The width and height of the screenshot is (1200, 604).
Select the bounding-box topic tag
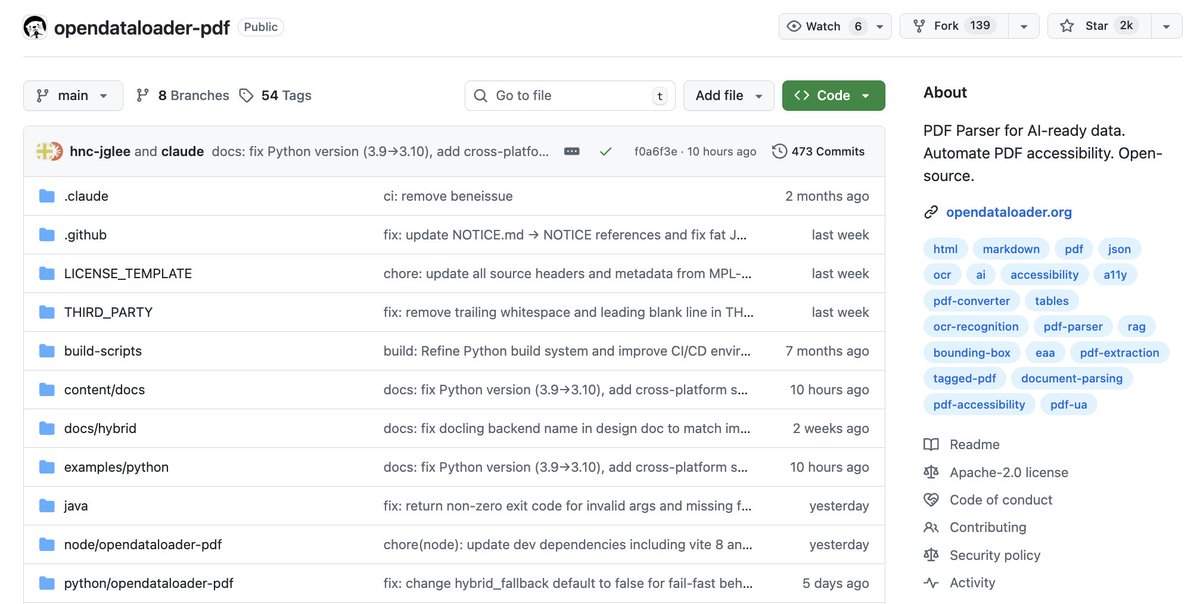click(972, 352)
